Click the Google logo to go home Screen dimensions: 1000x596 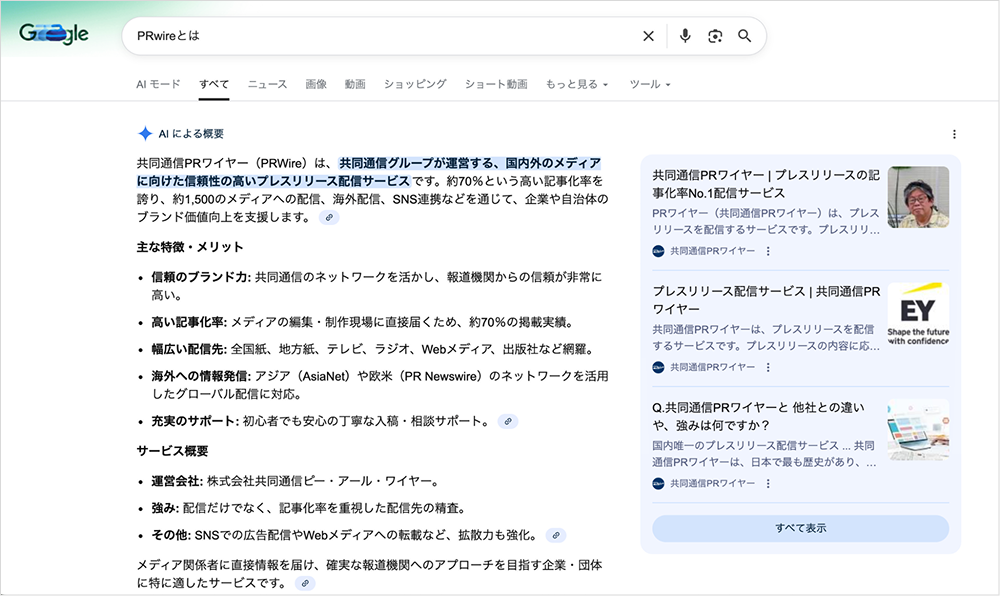[x=54, y=34]
